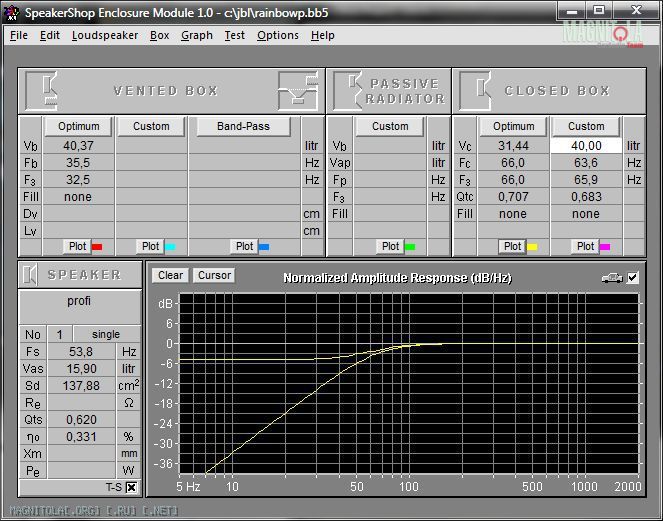Screen dimensions: 663x521
Task: Click the vented optimum F3 value 32,5
Action: click(78, 180)
